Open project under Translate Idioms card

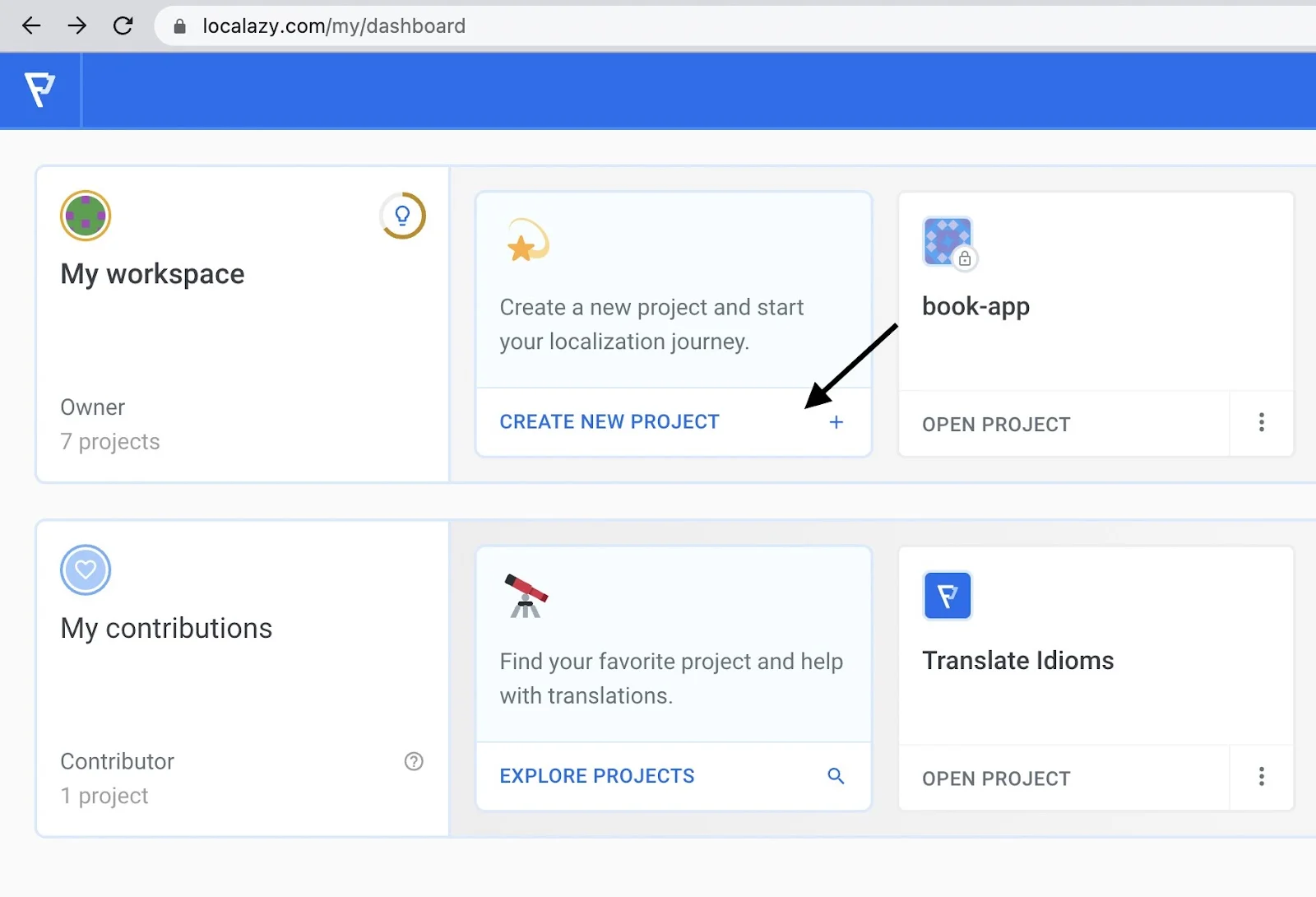coord(996,778)
